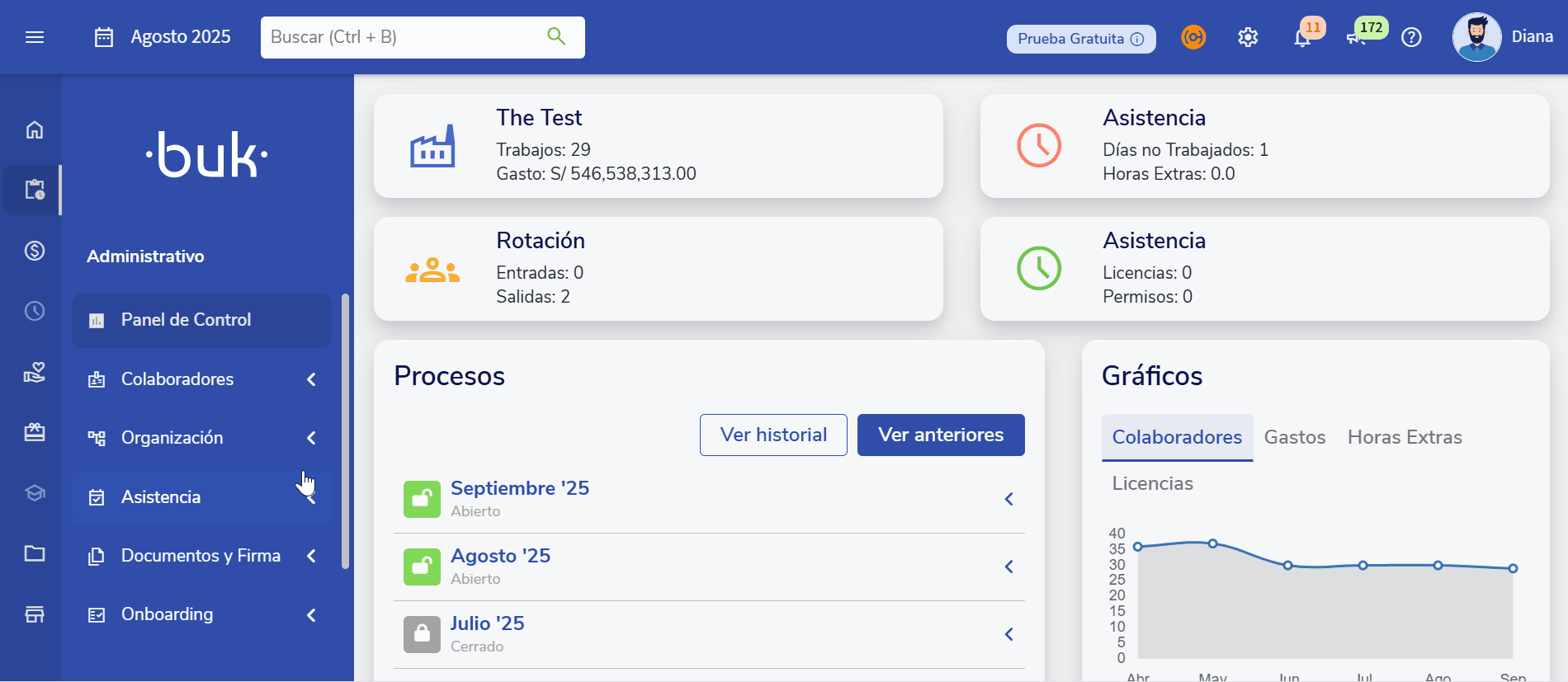Click the Agosto 2025 period selector

point(163,37)
